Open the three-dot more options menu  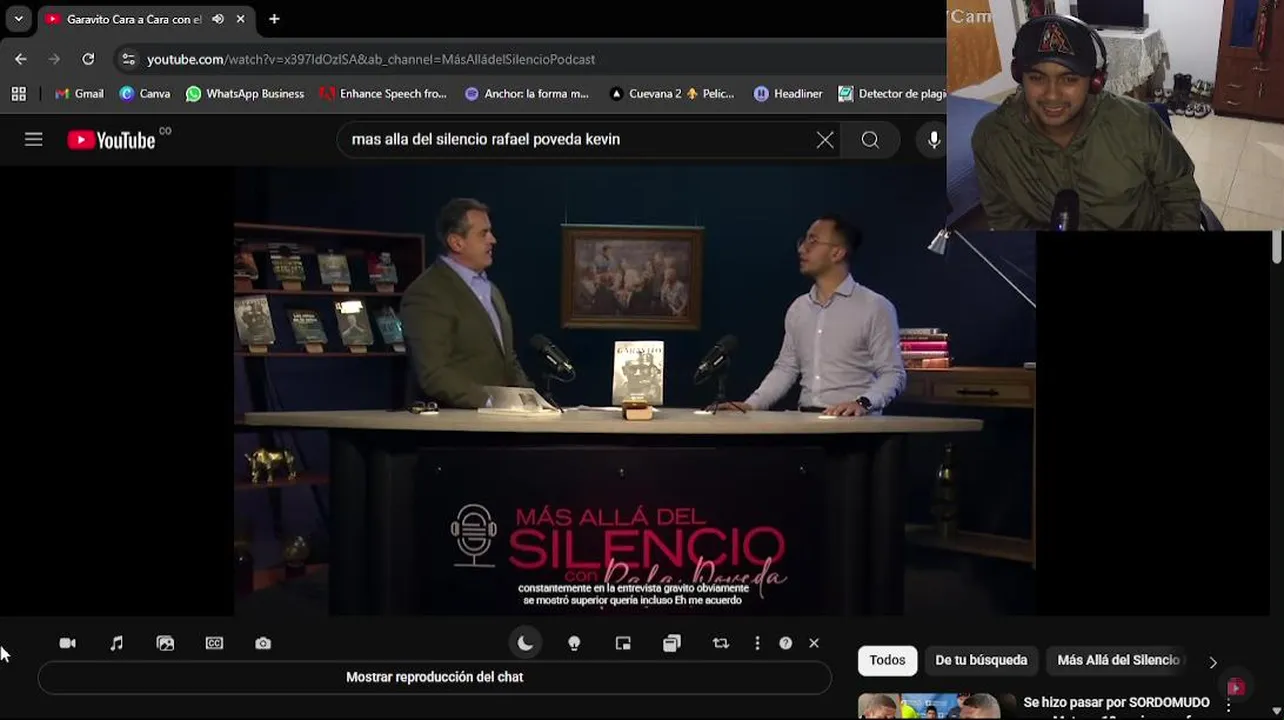(757, 643)
